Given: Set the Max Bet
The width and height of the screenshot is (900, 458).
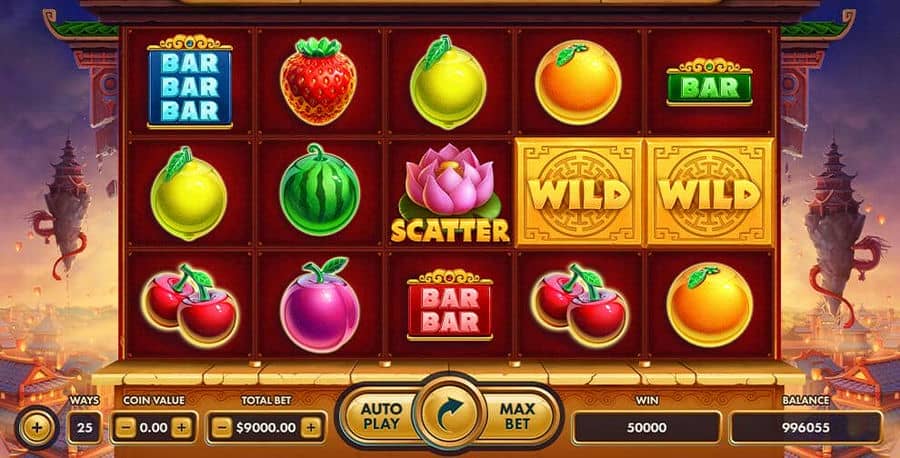Looking at the screenshot, I should pos(517,416).
